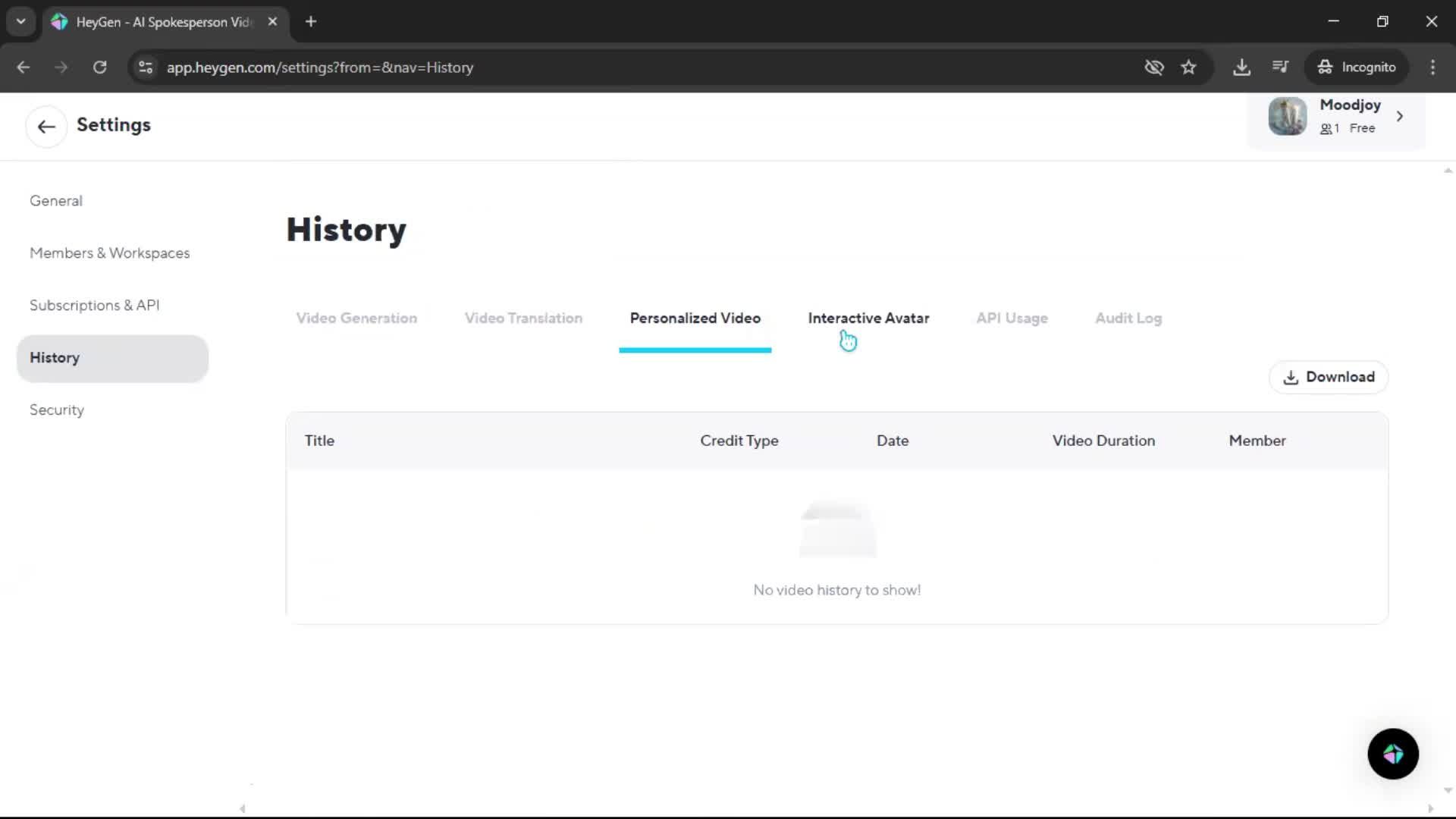Screen dimensions: 1456x819
Task: Open the Audit Log tab
Action: coord(1128,318)
